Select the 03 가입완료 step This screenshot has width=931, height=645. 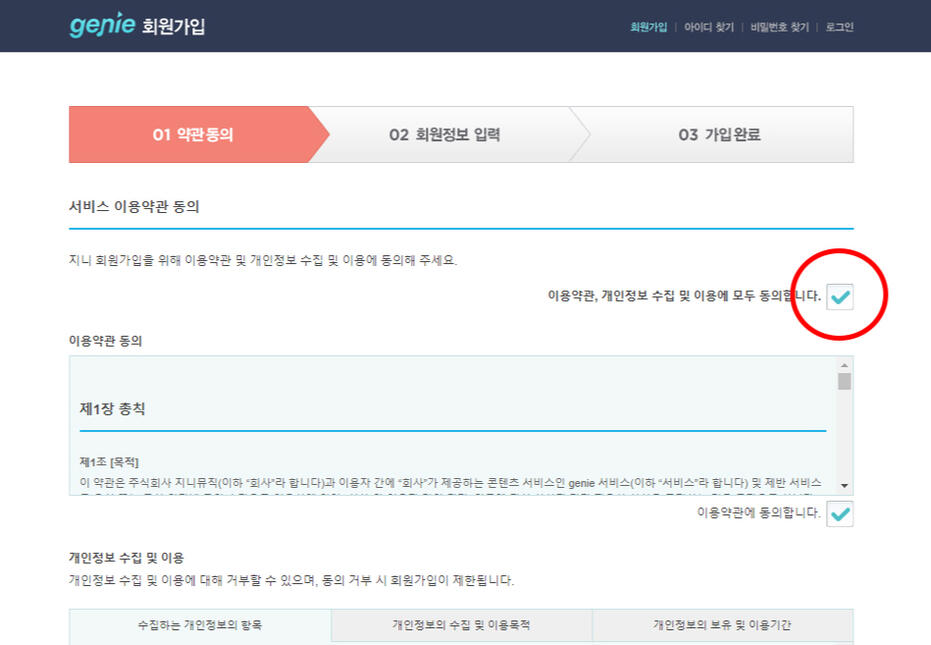point(719,135)
